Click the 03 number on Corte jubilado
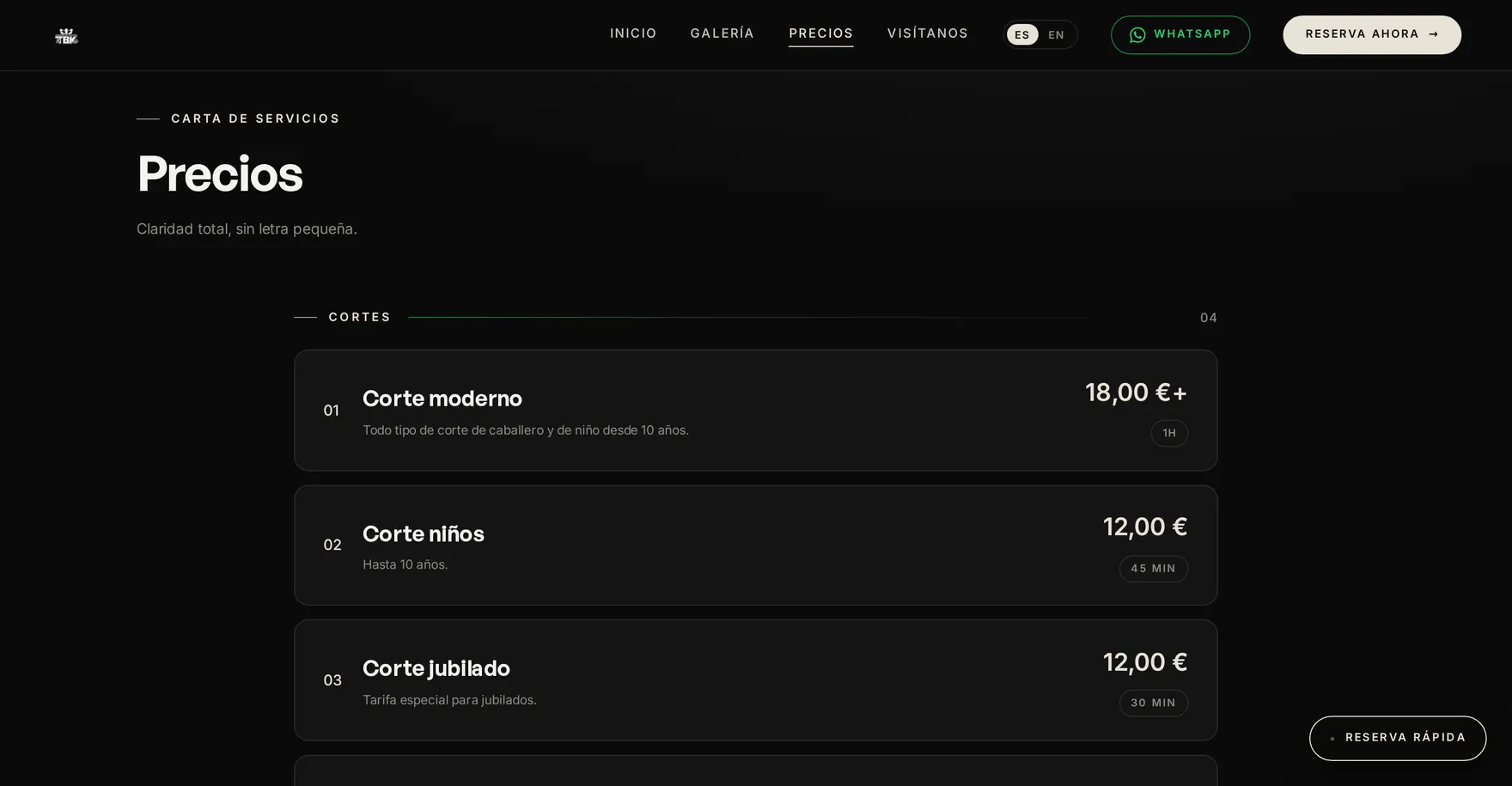 (332, 680)
